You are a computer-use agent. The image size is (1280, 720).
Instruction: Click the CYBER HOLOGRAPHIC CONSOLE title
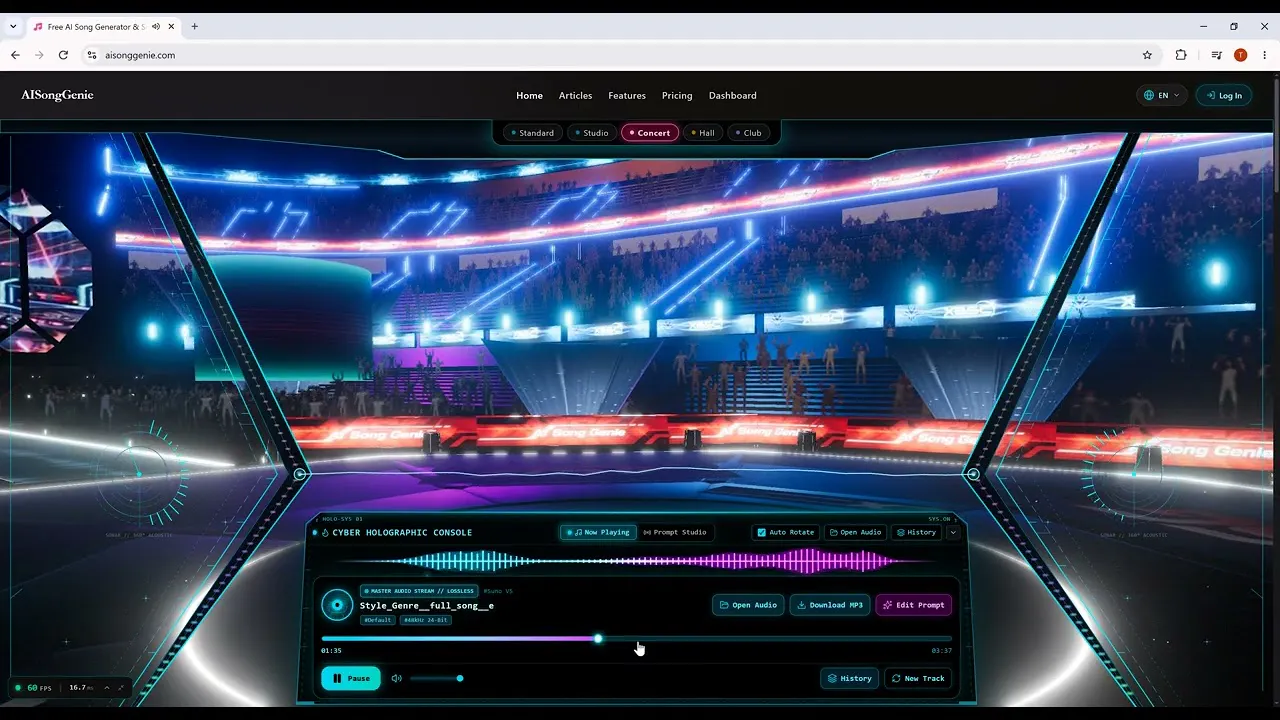(x=402, y=533)
